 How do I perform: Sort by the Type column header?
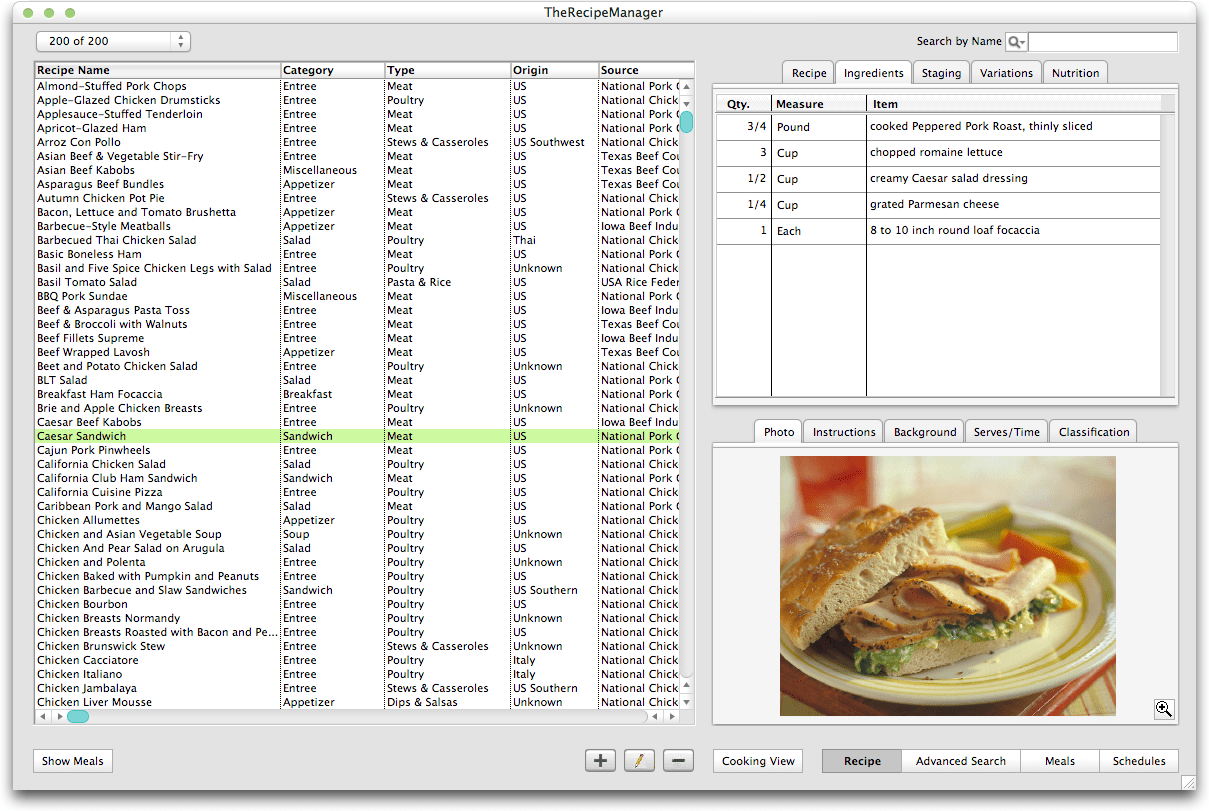(447, 70)
